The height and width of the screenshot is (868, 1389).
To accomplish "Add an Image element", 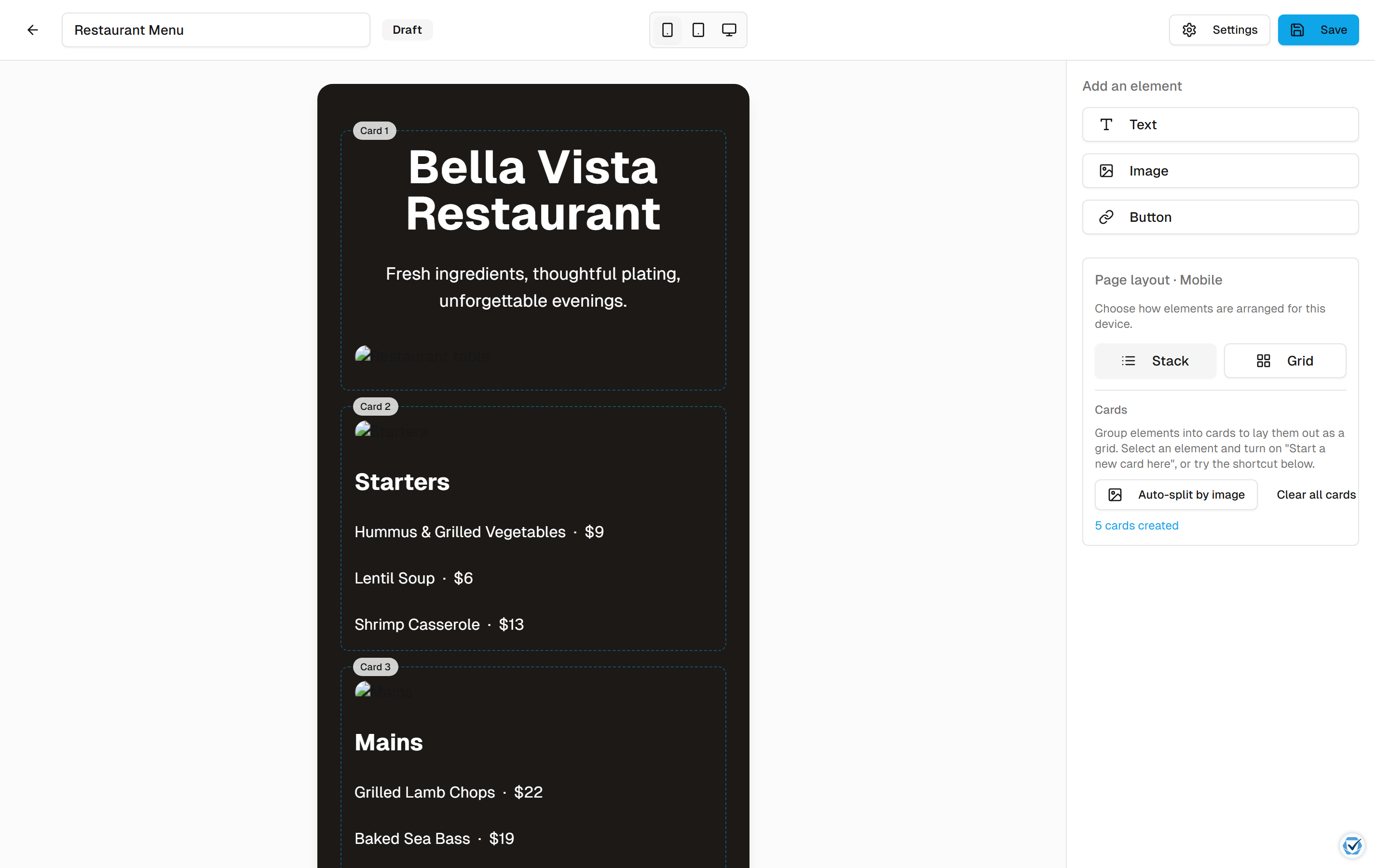I will (1220, 171).
